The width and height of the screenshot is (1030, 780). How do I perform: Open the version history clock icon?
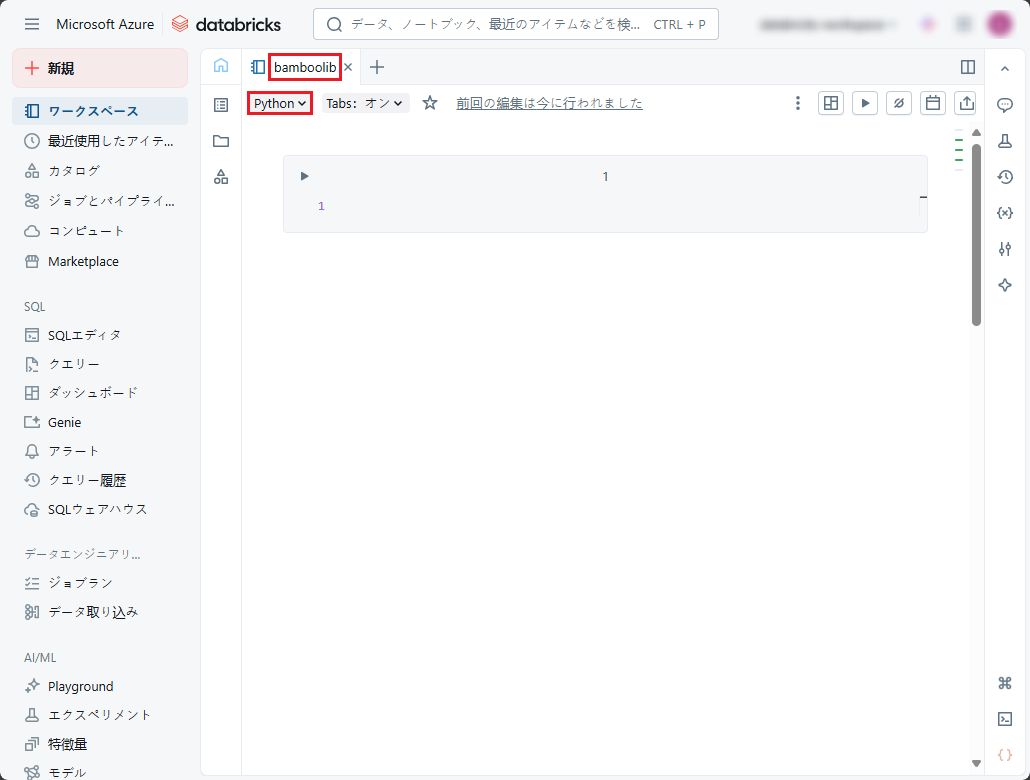tap(1005, 177)
